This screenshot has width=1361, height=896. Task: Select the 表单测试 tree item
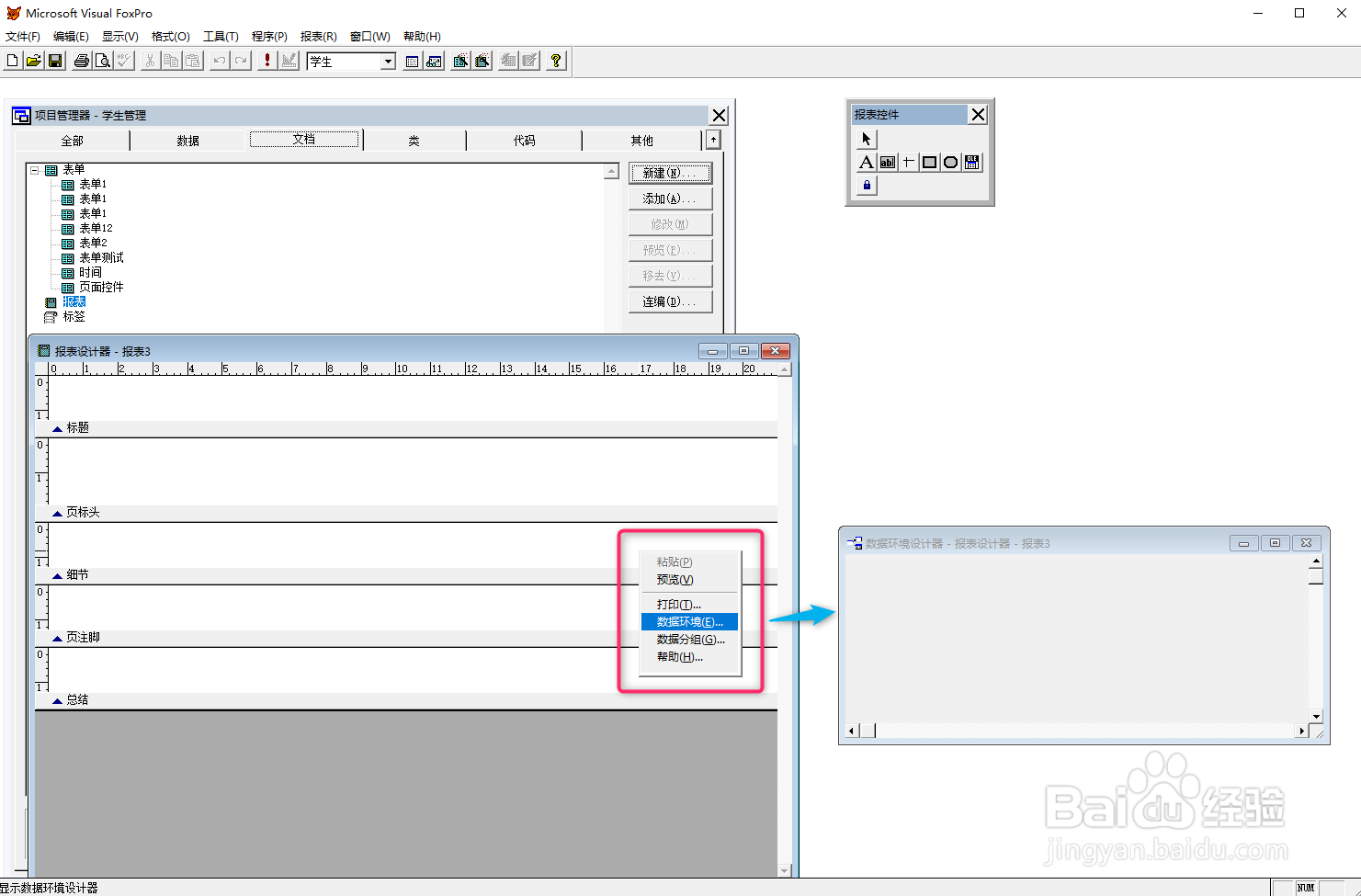click(101, 257)
